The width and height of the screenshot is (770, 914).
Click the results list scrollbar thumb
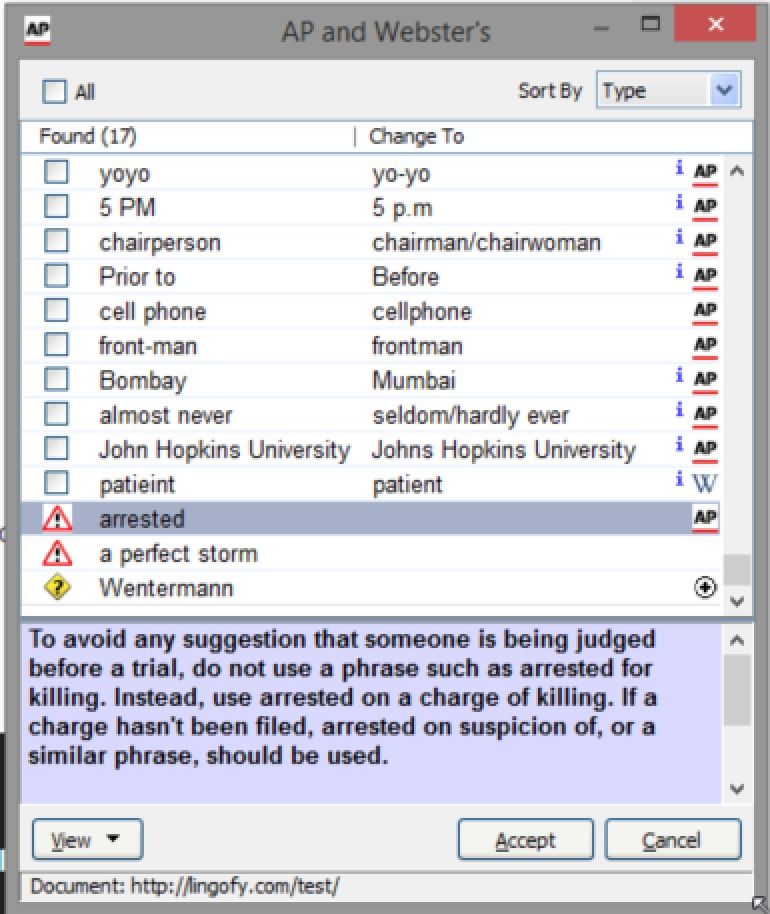pyautogui.click(x=737, y=570)
